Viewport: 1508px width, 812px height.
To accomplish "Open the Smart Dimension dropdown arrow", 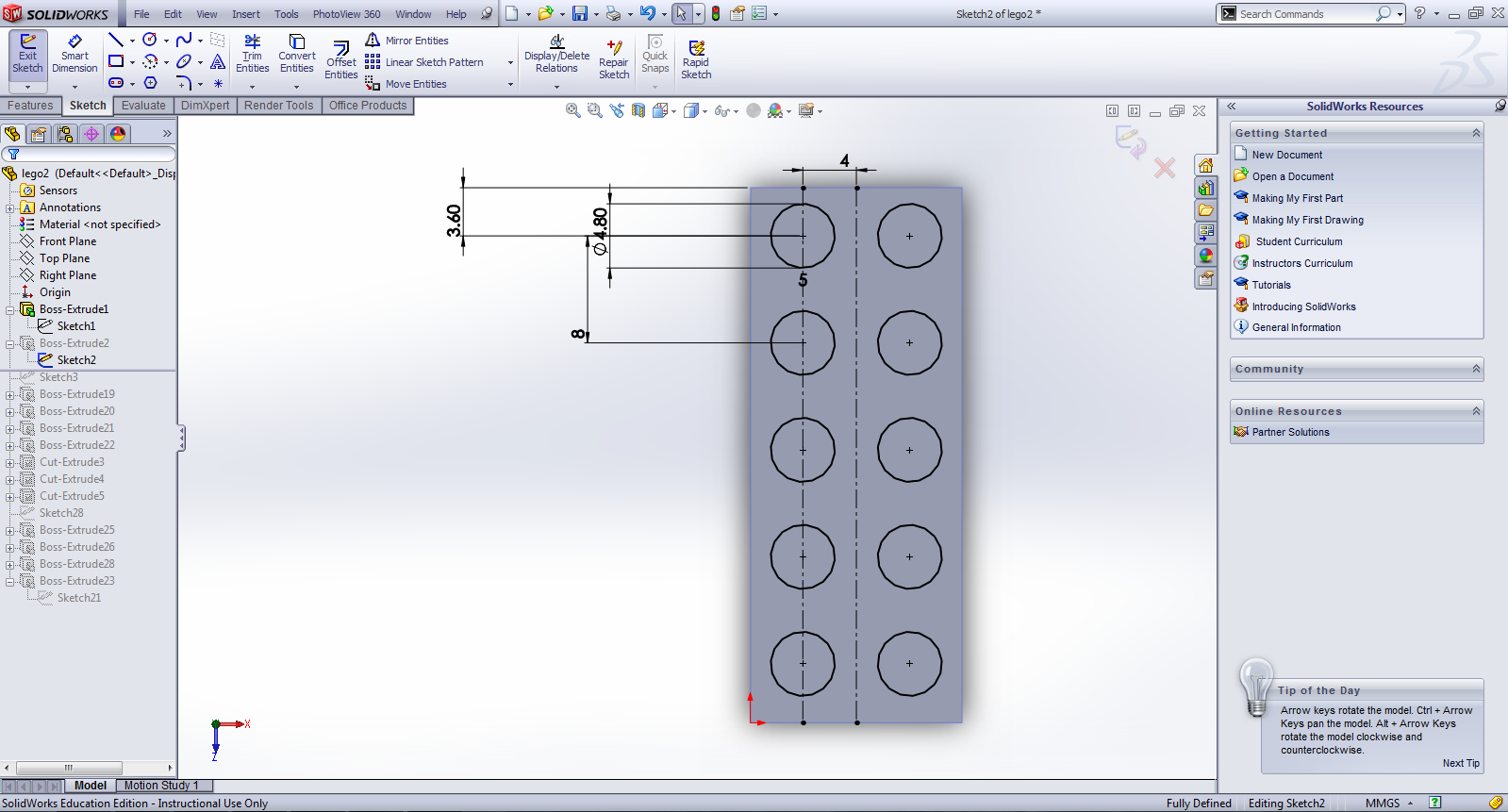I will click(x=75, y=87).
